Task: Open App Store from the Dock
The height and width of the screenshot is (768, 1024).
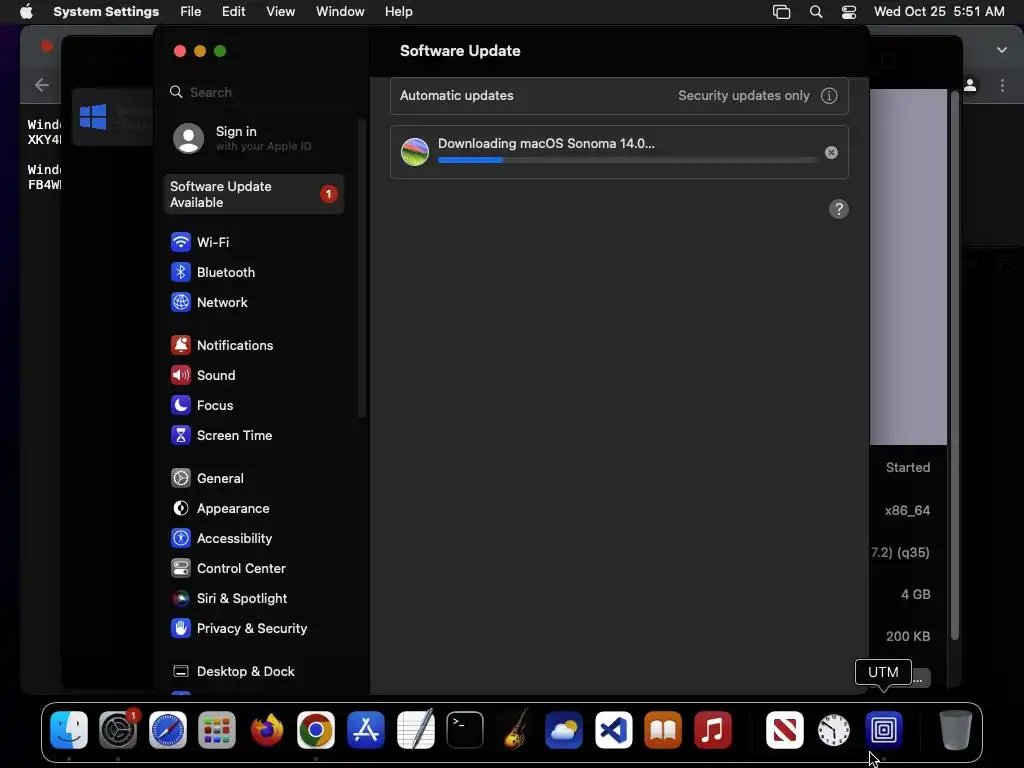Action: coord(366,730)
